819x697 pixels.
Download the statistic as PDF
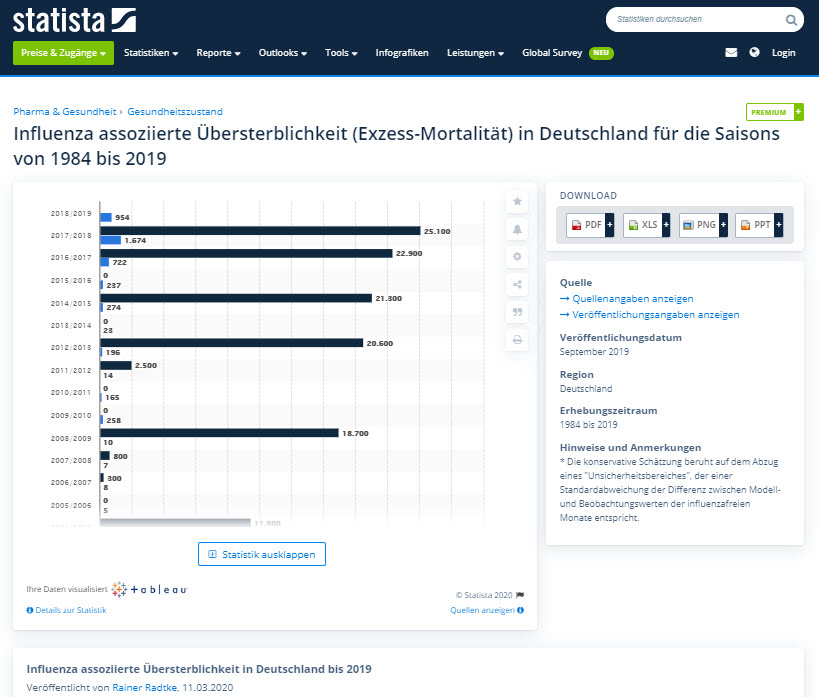pyautogui.click(x=589, y=225)
